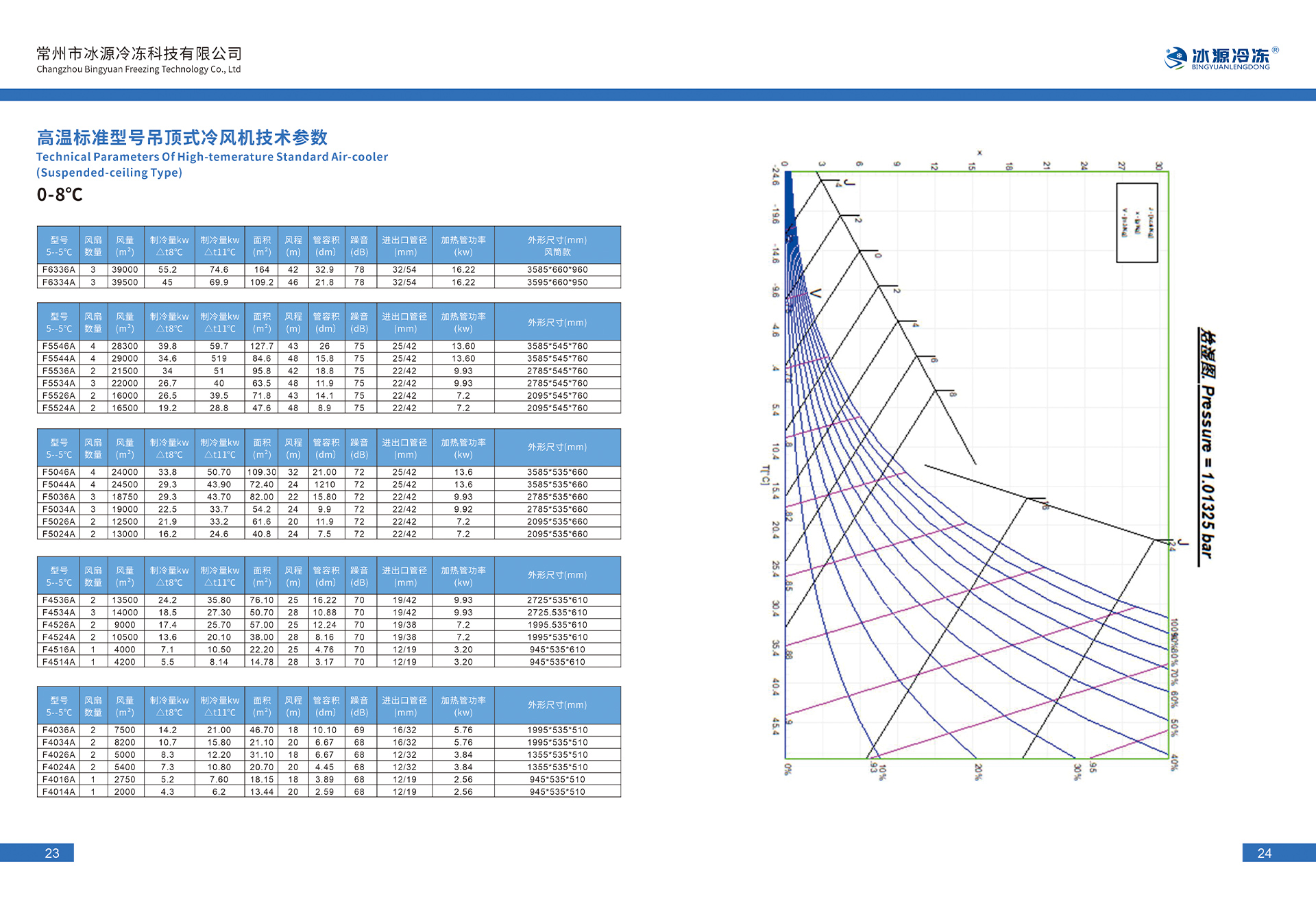Select model cell F5044A
1316x899 pixels.
coord(58,485)
